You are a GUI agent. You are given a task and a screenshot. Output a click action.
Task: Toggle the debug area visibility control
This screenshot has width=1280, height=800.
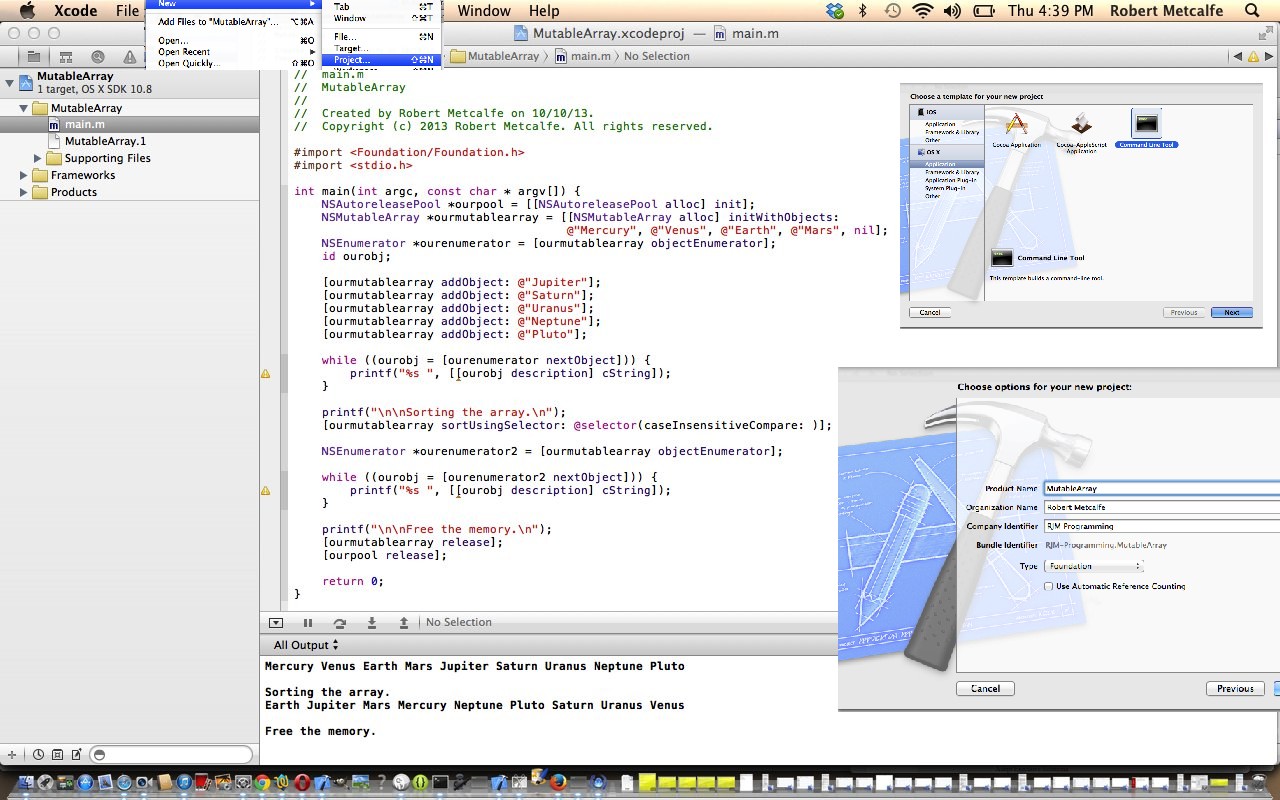point(276,622)
